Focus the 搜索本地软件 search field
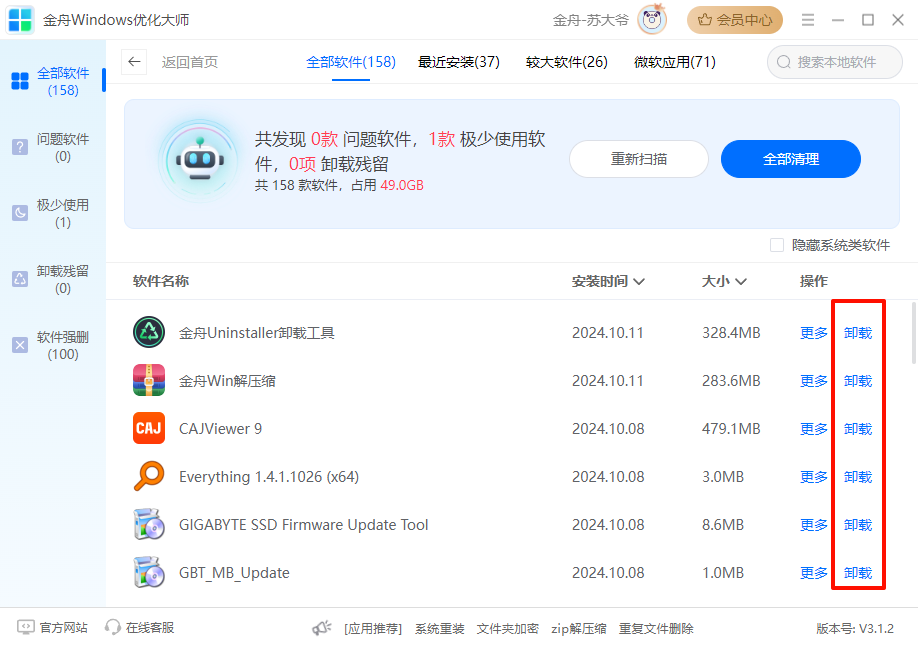This screenshot has width=918, height=647. pos(835,62)
